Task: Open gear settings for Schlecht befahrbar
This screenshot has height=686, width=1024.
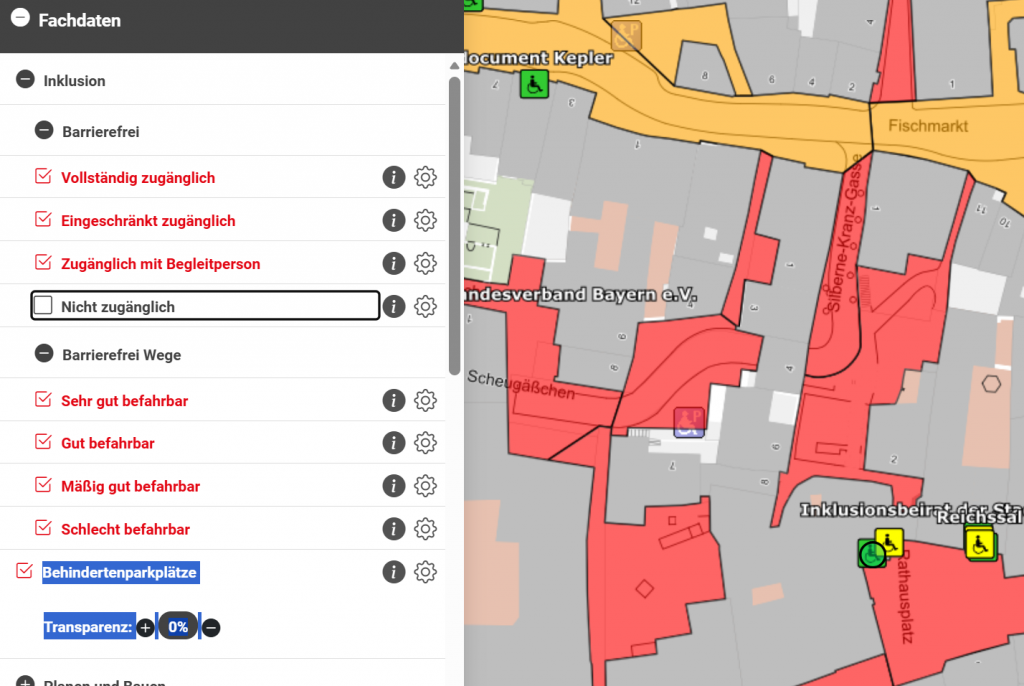Action: (425, 529)
